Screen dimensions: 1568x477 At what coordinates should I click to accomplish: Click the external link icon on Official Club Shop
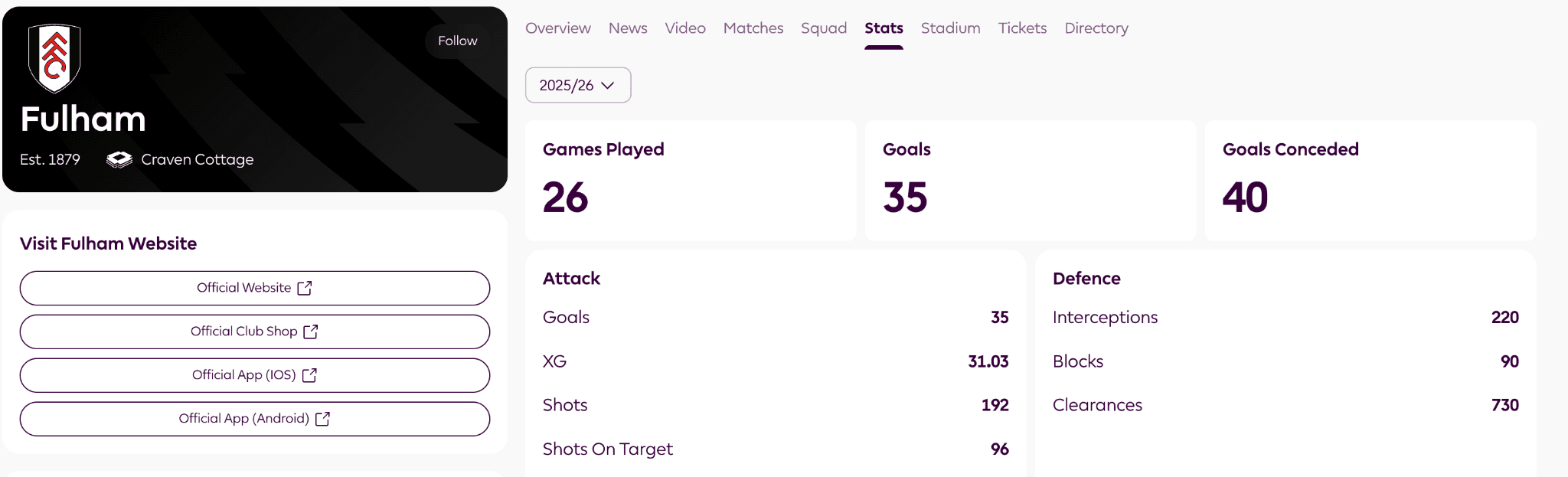tap(311, 332)
